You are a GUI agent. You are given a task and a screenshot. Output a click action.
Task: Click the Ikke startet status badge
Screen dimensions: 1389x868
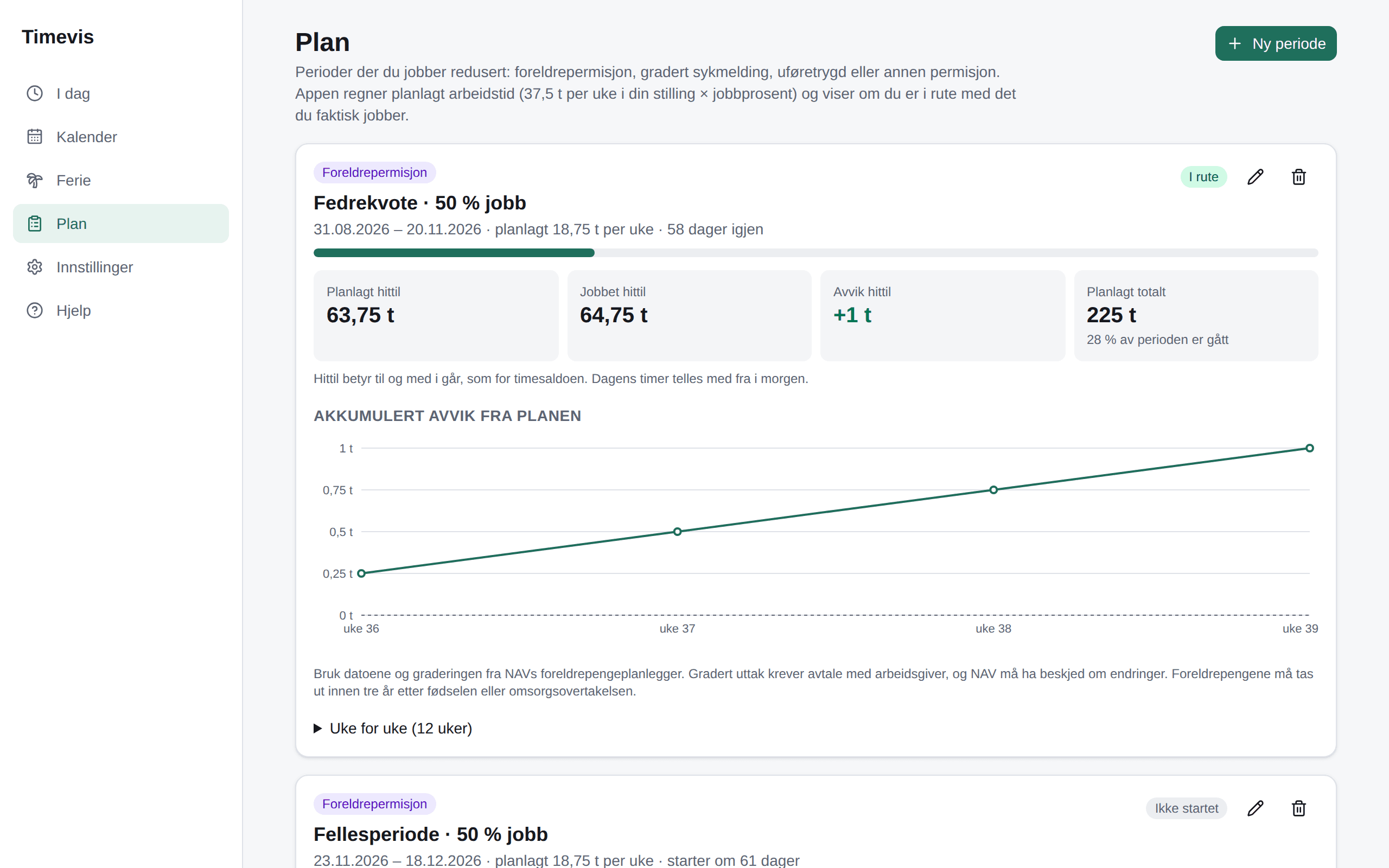(1187, 808)
